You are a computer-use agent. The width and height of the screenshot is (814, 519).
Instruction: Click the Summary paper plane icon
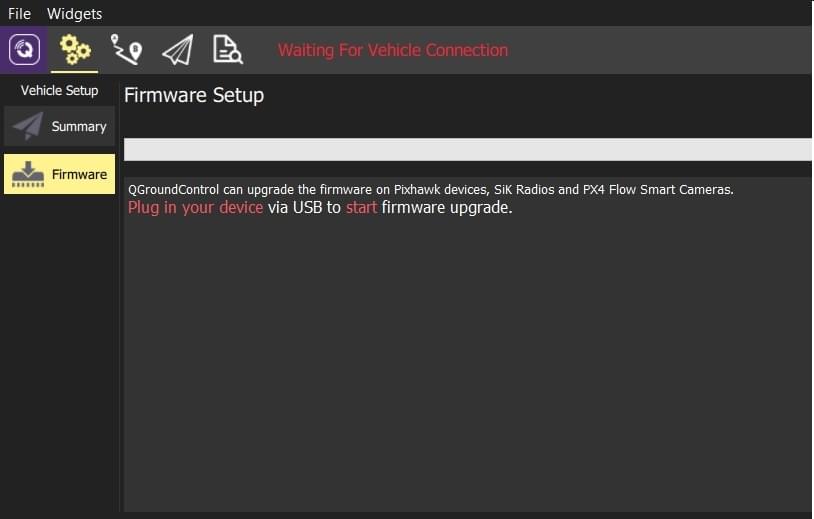[x=28, y=126]
